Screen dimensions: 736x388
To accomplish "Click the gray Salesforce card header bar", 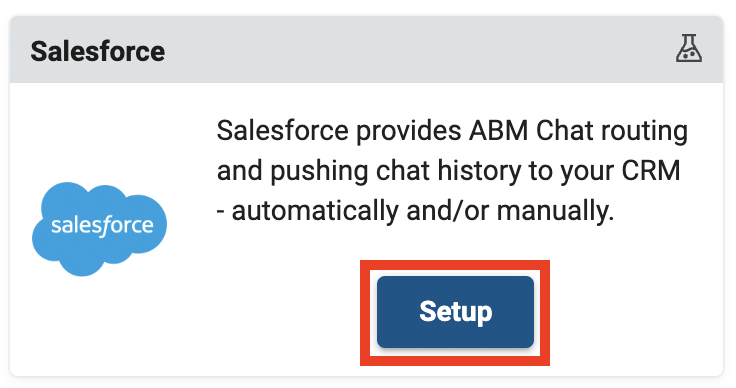I will [x=367, y=50].
